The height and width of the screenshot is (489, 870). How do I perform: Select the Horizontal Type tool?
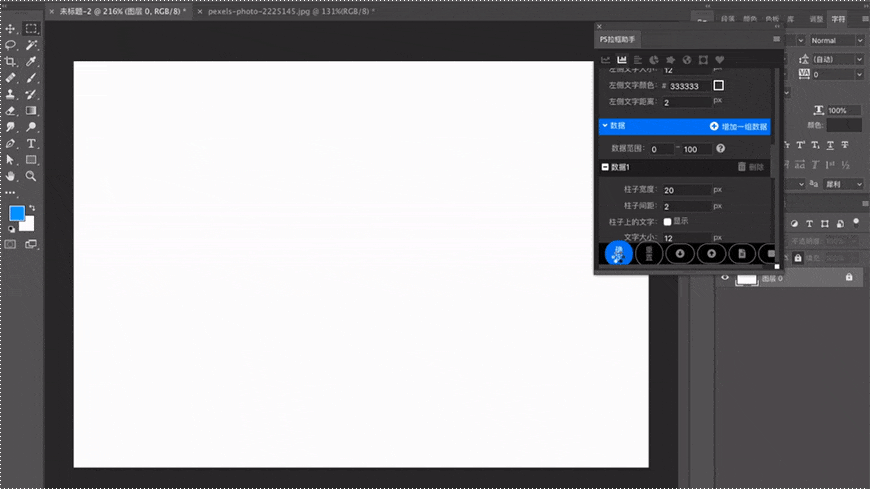click(31, 144)
